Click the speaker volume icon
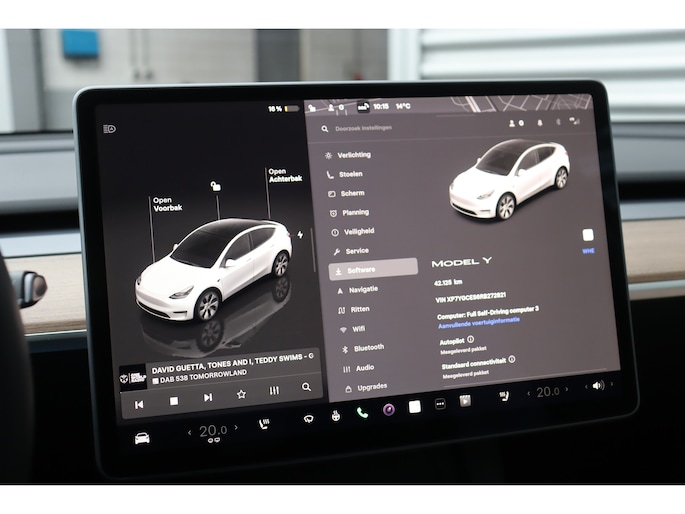 (x=597, y=385)
